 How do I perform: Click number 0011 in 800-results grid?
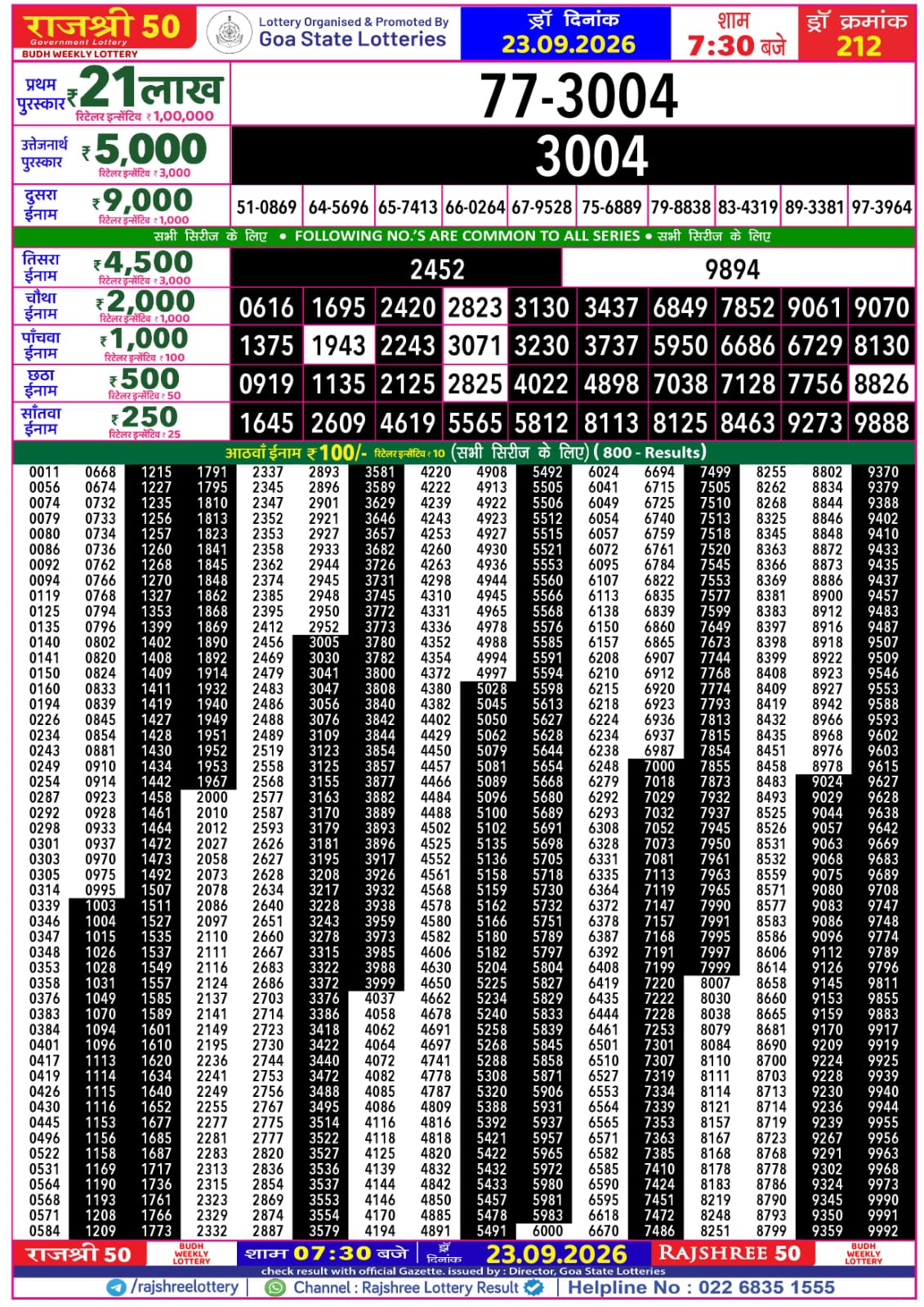click(x=44, y=472)
